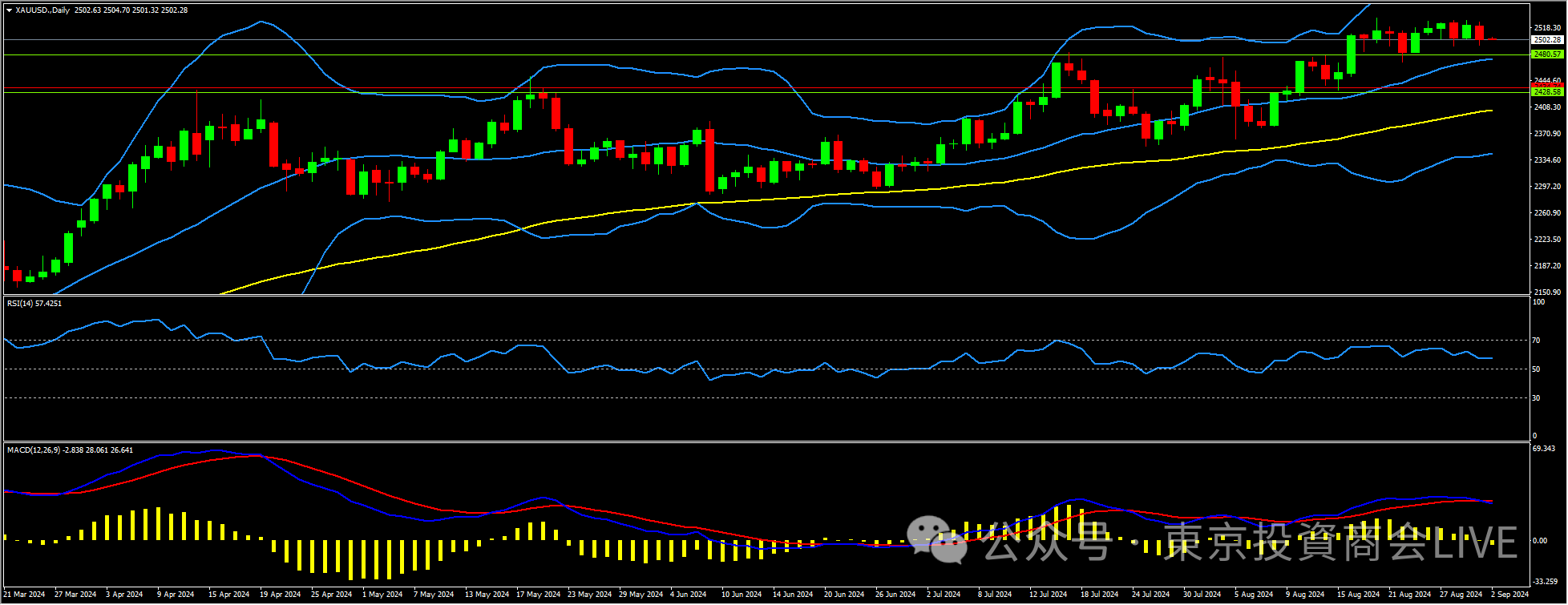
Task: Click the 26 Jun 2024 date label
Action: click(895, 595)
